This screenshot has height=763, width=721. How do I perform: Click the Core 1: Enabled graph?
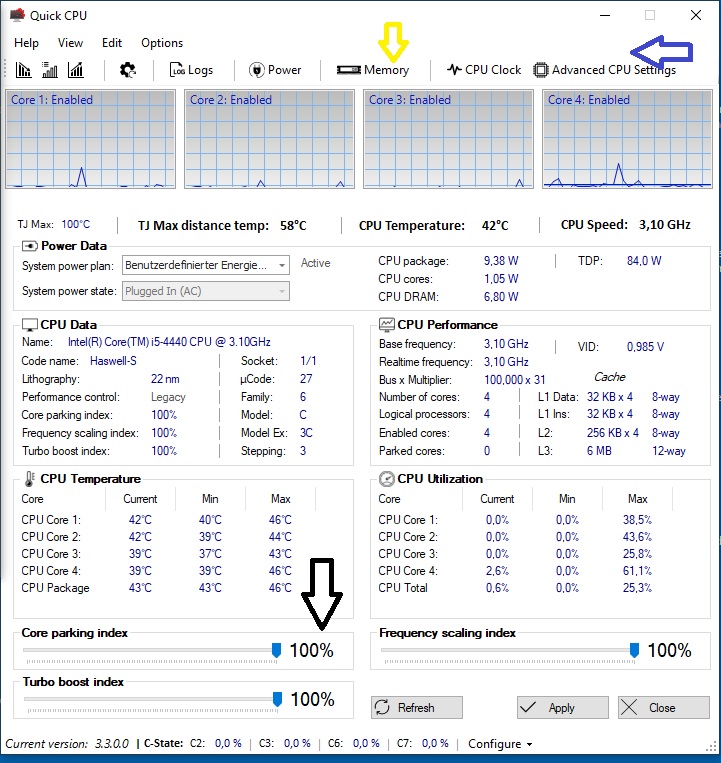90,139
